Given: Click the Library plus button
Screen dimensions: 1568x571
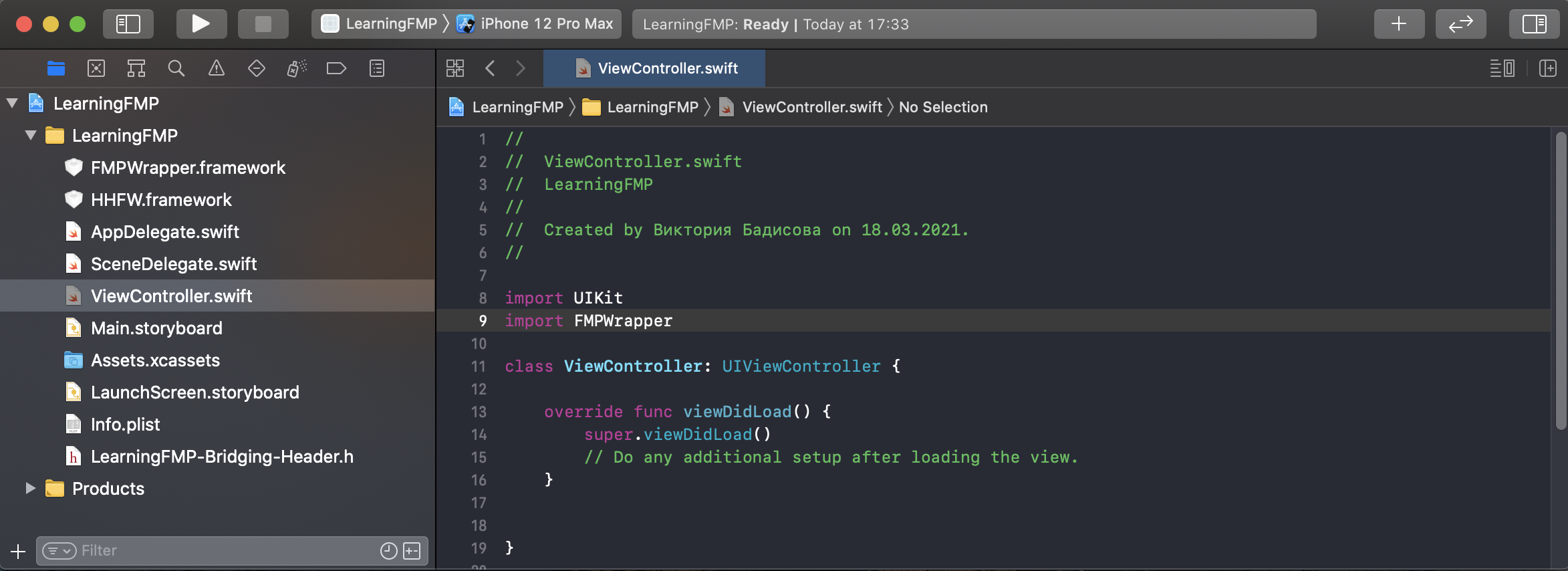Looking at the screenshot, I should [x=1399, y=24].
